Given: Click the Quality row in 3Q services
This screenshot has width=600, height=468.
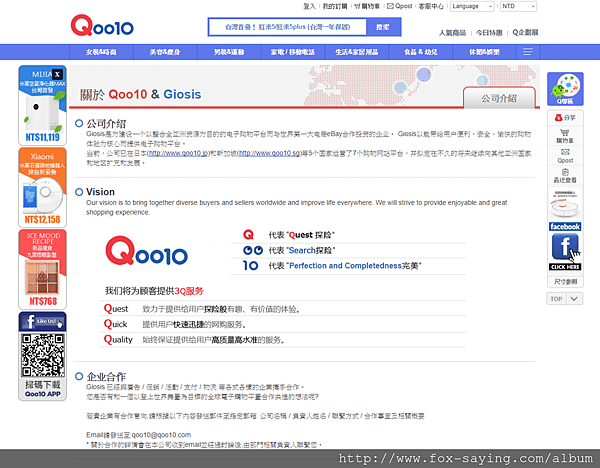Looking at the screenshot, I should pyautogui.click(x=282, y=339).
